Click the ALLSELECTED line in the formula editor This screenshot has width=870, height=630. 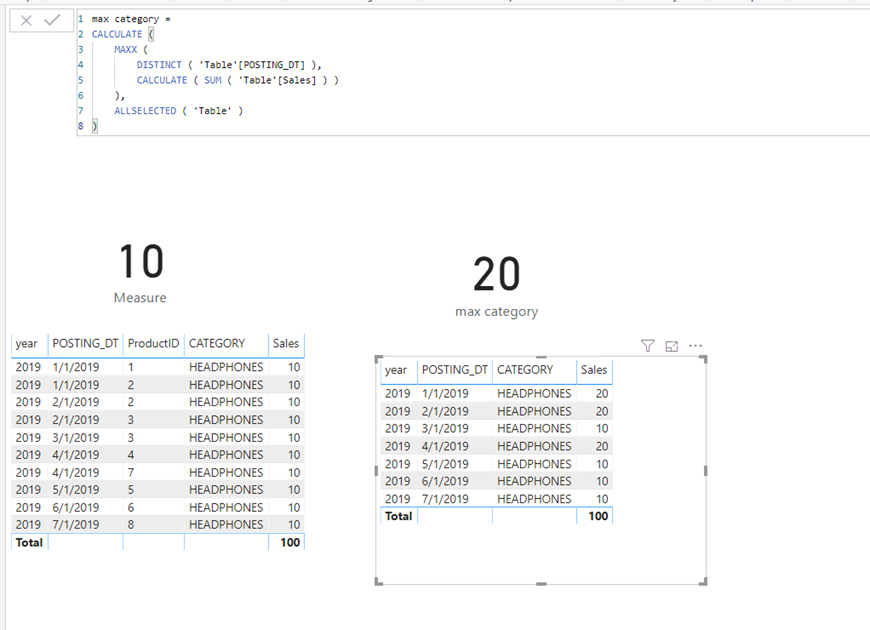point(178,111)
